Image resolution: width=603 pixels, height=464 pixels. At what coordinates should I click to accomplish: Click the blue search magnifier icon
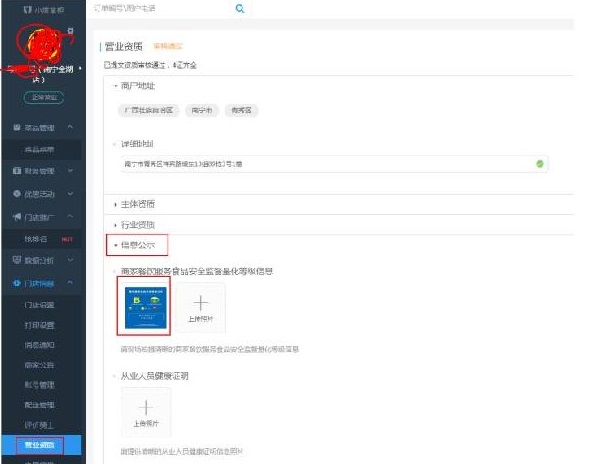coord(240,9)
